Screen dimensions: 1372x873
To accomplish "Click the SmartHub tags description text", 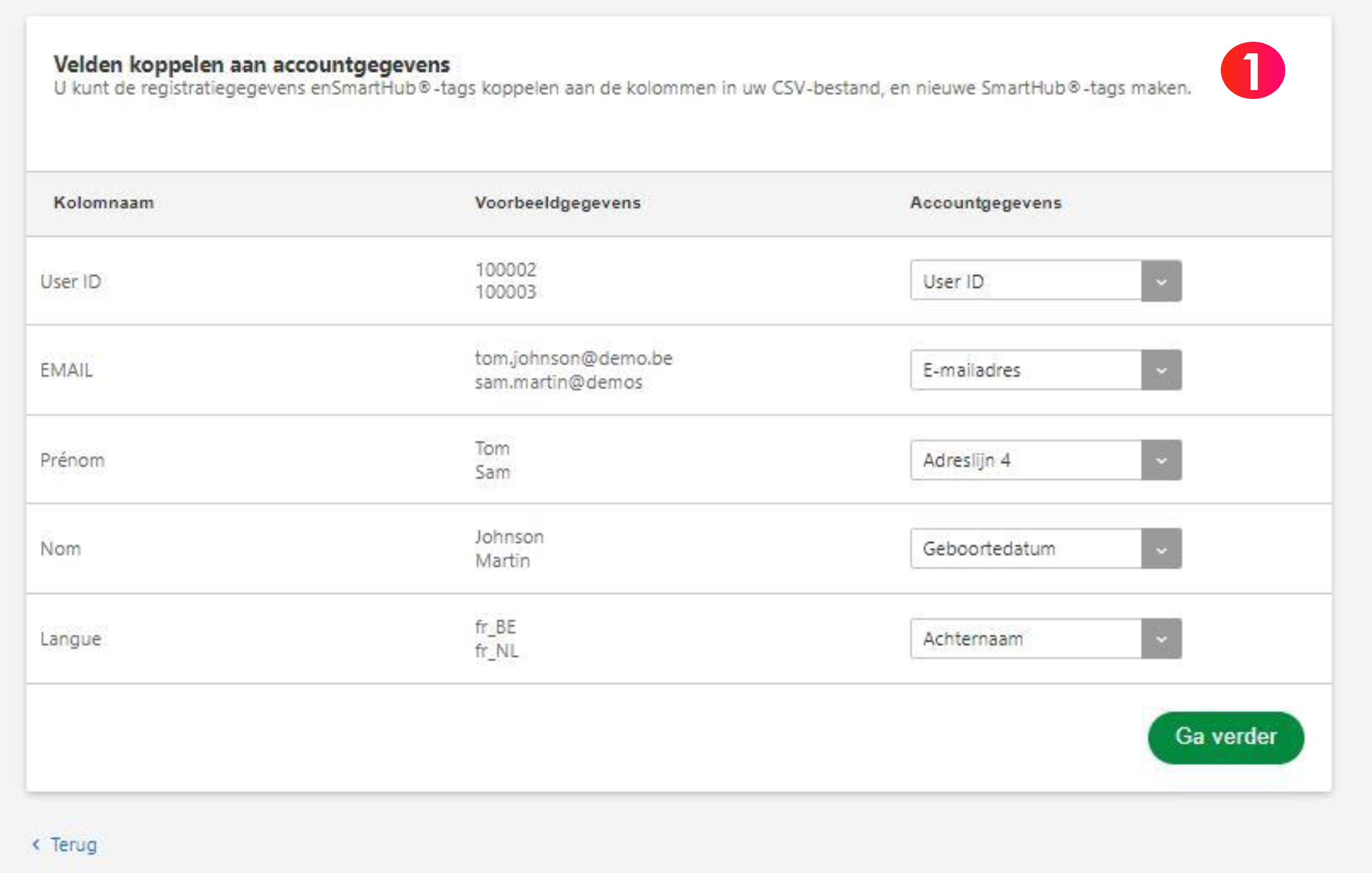I will tap(622, 88).
